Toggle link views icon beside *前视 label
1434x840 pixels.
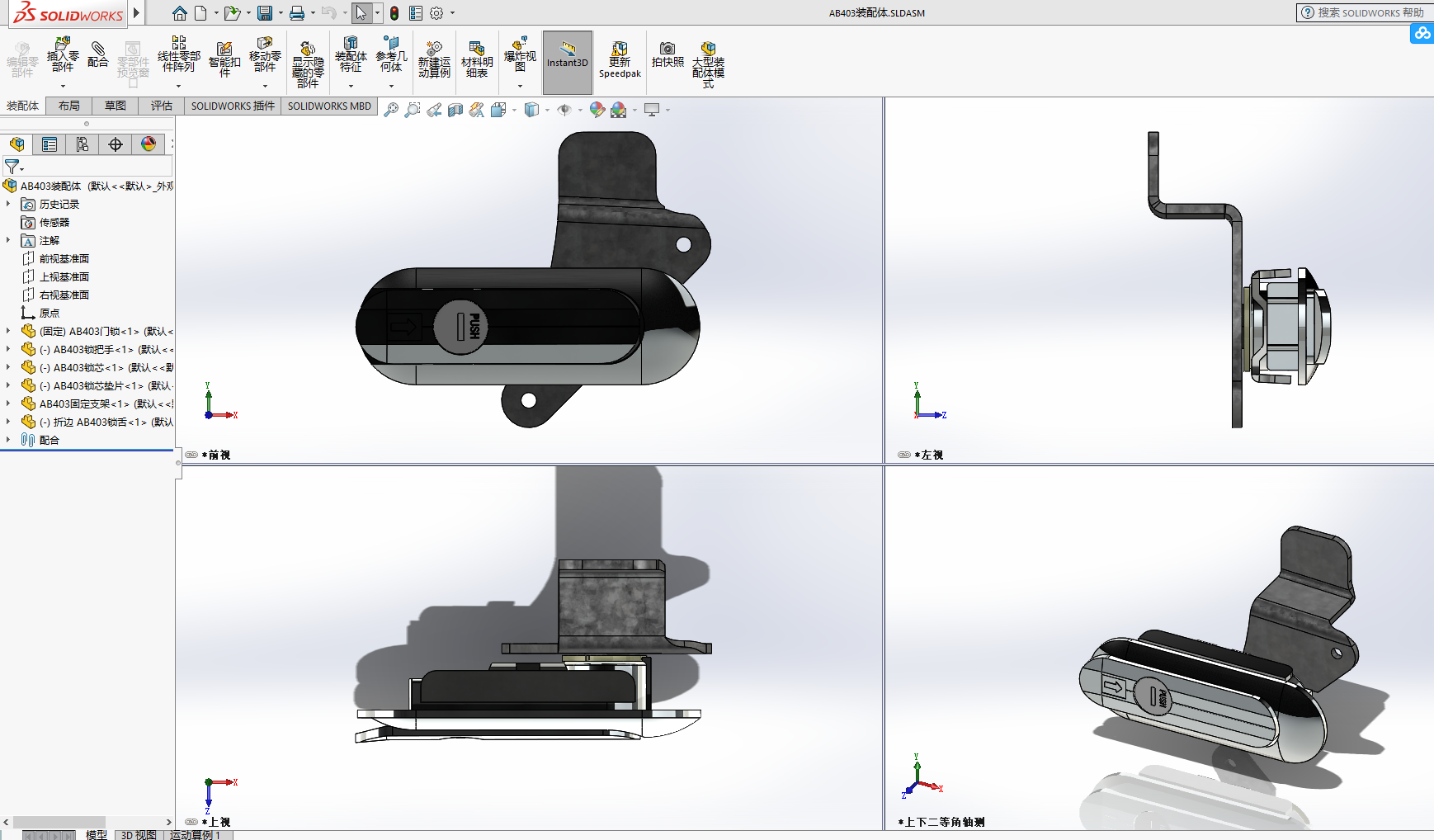[191, 455]
